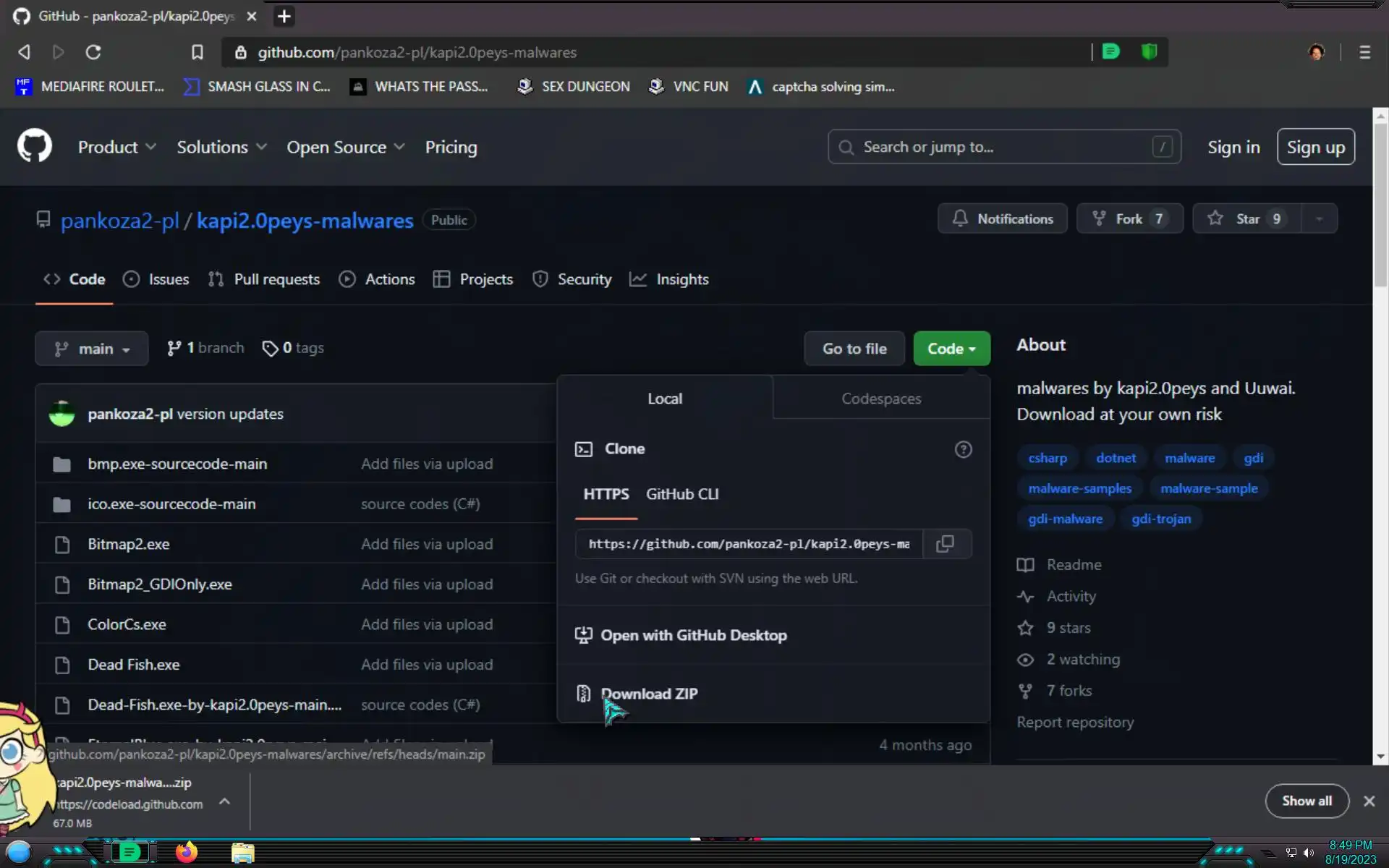Click Download ZIP

(649, 694)
